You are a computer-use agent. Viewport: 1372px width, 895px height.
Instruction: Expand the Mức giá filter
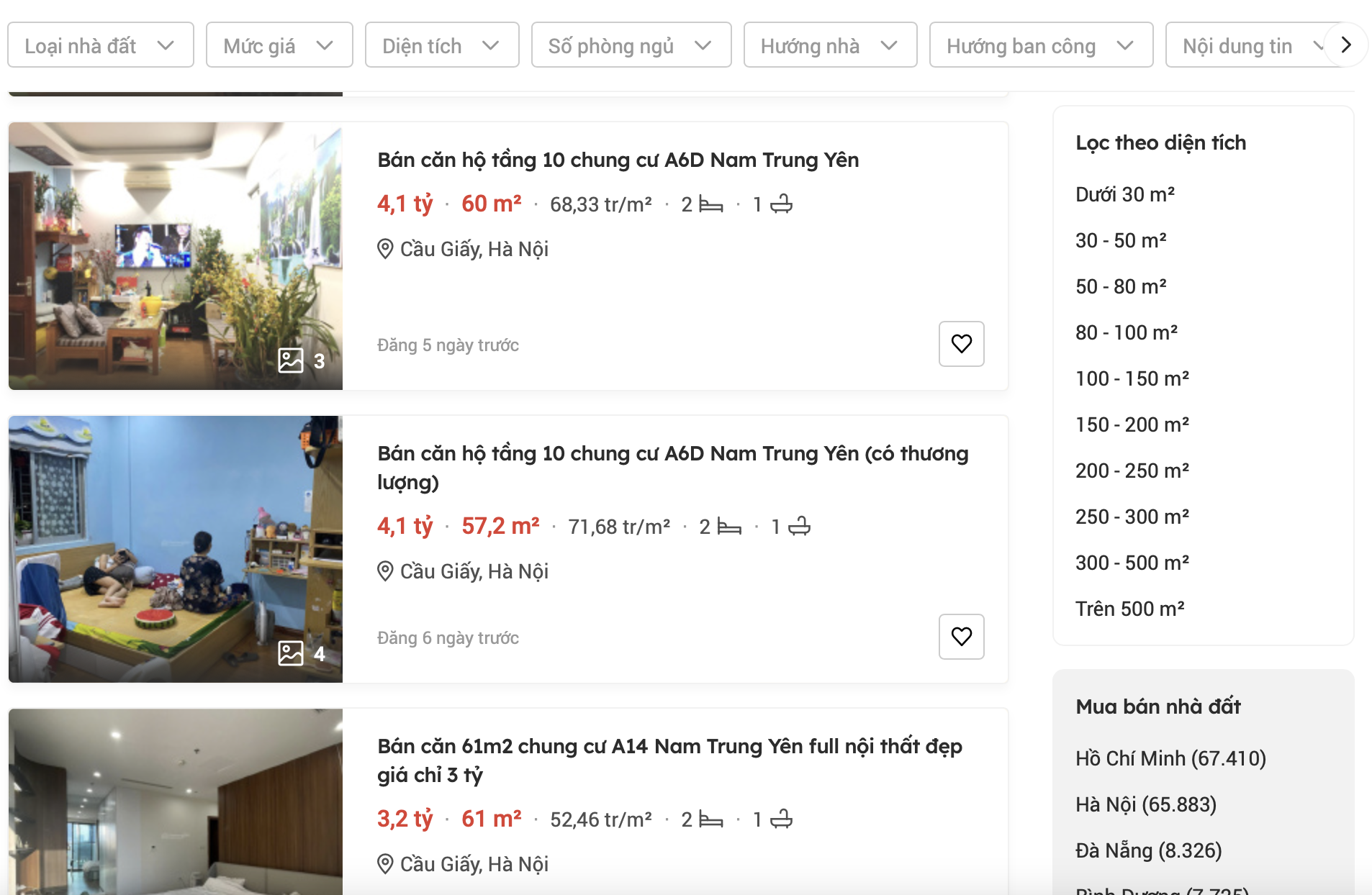click(279, 45)
